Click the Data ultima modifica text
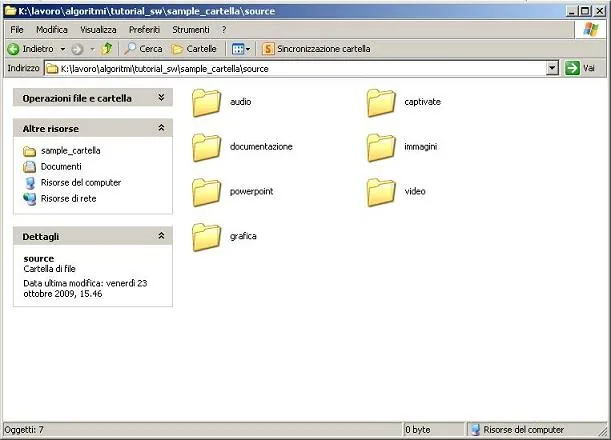Image resolution: width=611 pixels, height=440 pixels. [85, 288]
